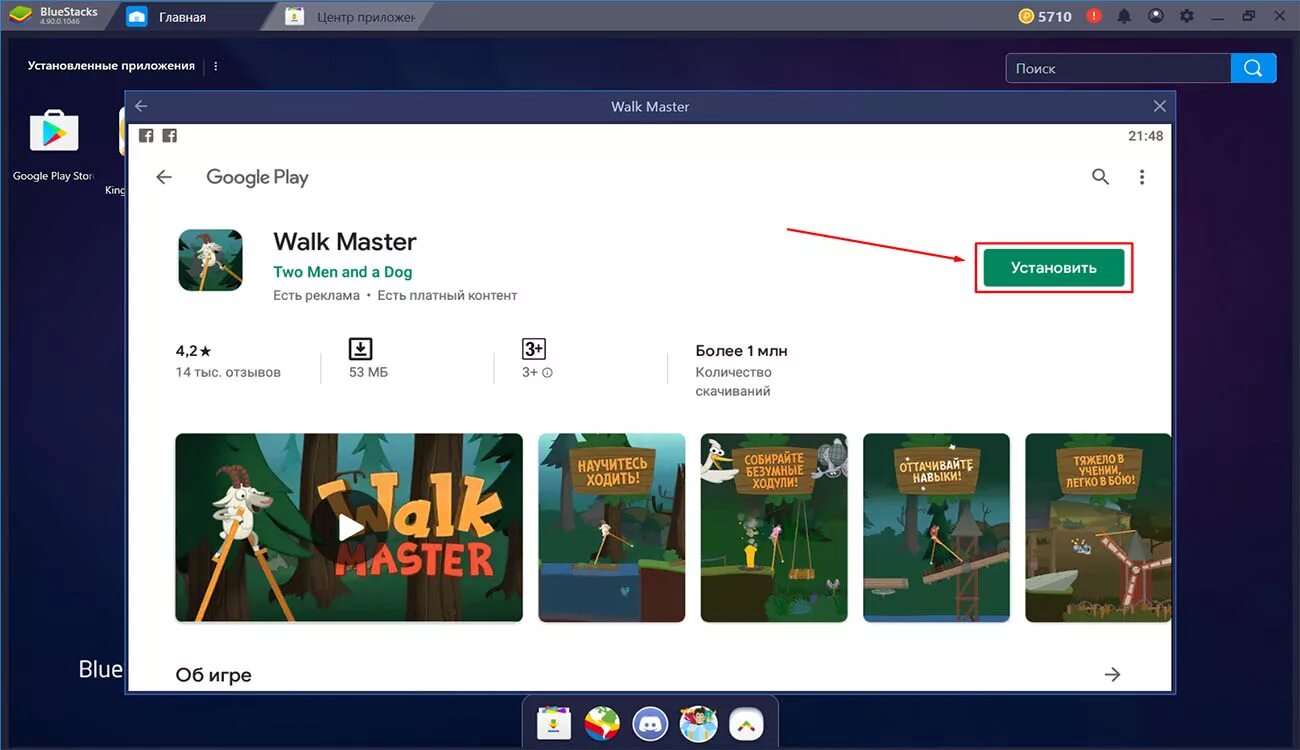1300x750 pixels.
Task: Switch to the Главная tab
Action: pyautogui.click(x=181, y=17)
